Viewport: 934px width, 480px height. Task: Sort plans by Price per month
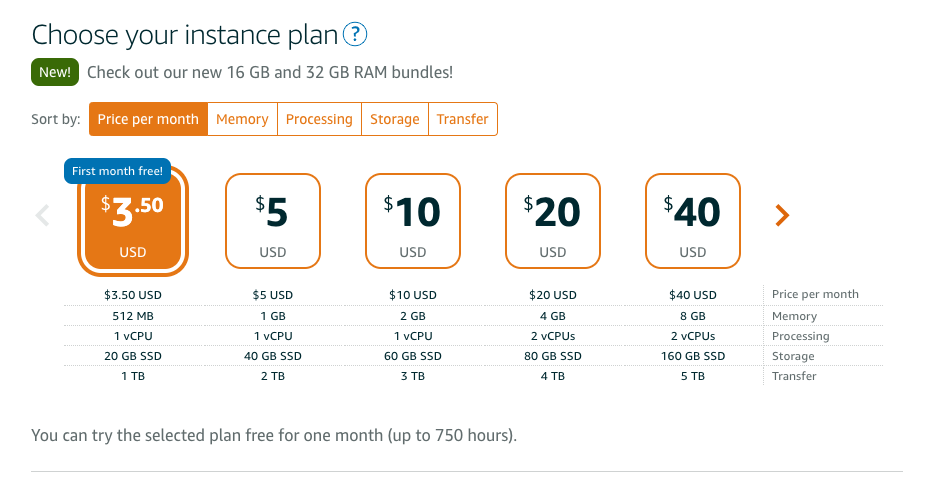(x=148, y=119)
